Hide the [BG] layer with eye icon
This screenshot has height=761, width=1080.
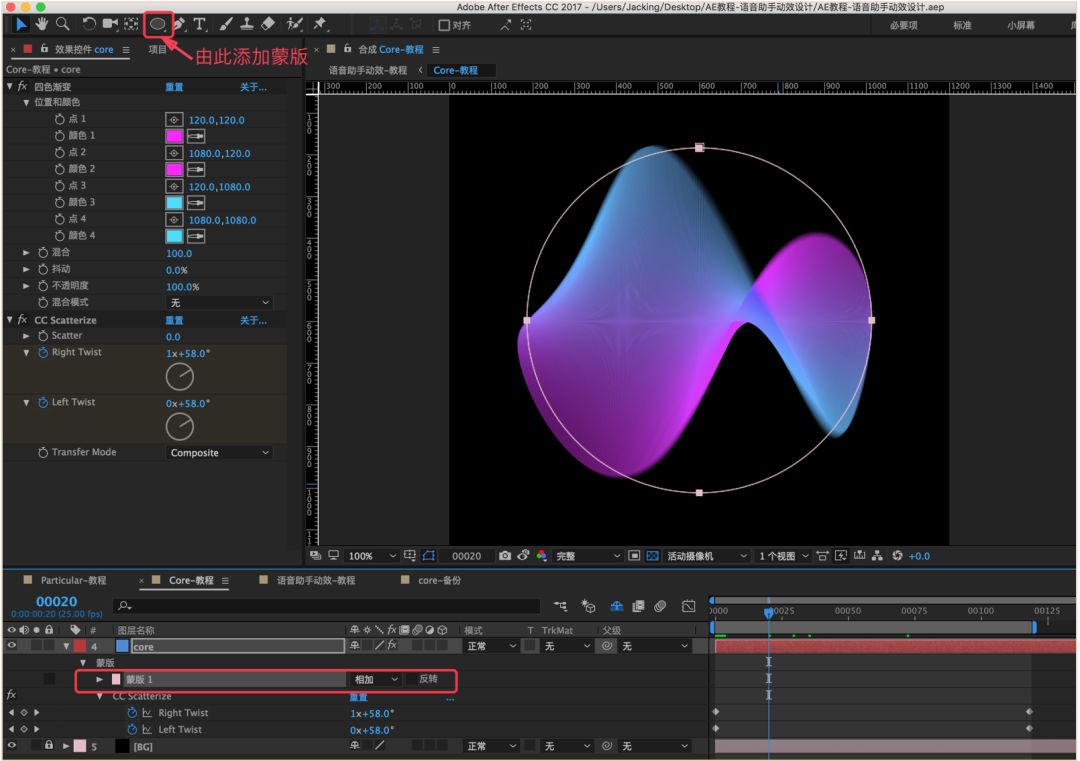pos(12,745)
